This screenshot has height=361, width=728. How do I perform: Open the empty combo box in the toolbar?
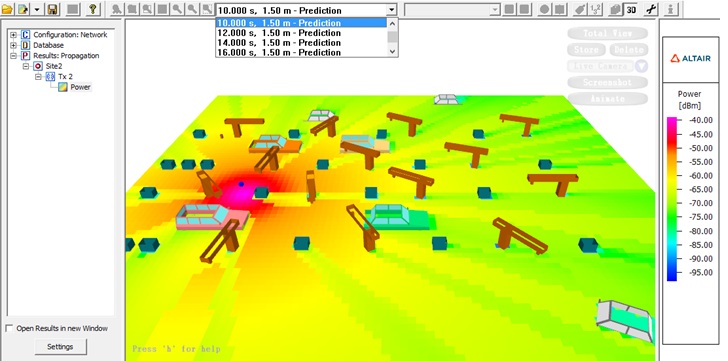[x=452, y=10]
